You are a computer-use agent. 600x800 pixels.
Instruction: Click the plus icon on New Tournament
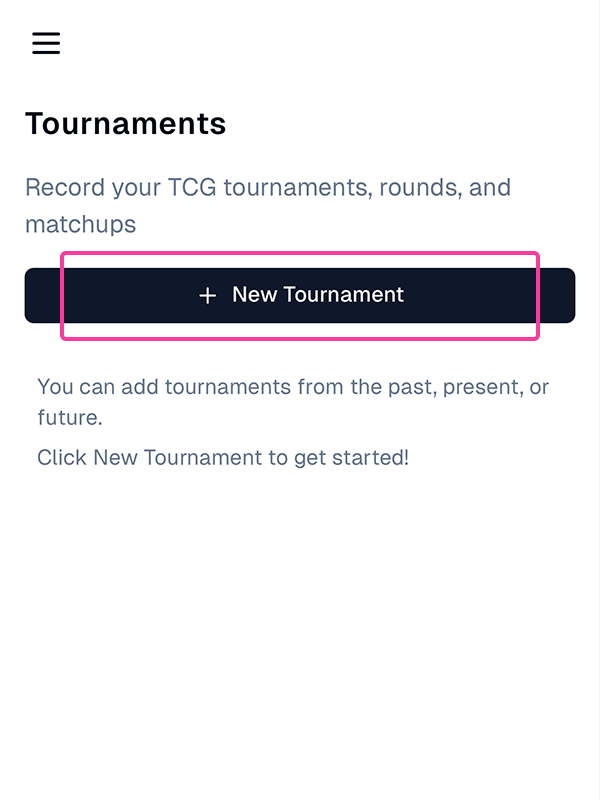(207, 295)
